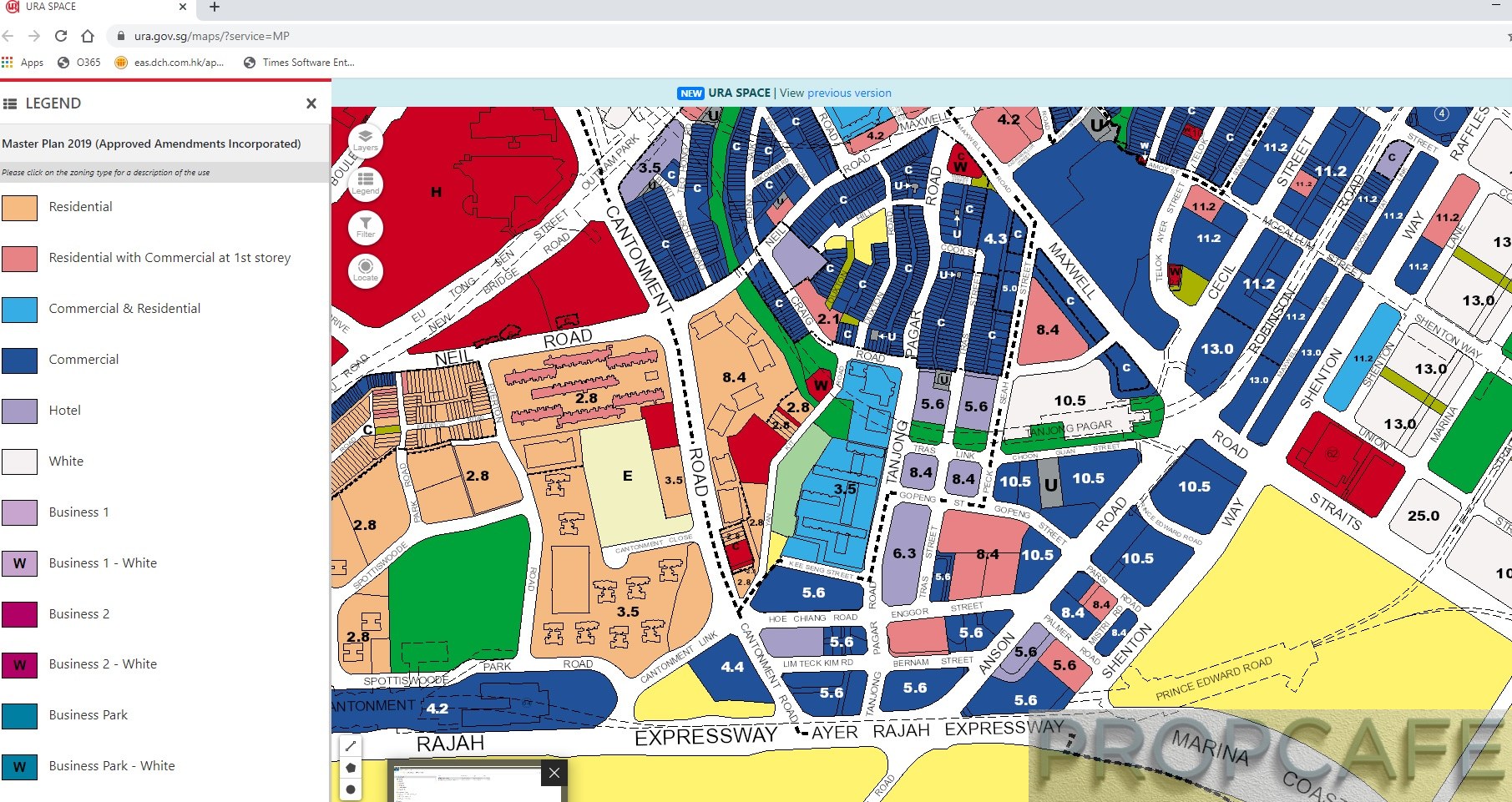Select the line measurement draw tool
1512x802 pixels.
[351, 746]
